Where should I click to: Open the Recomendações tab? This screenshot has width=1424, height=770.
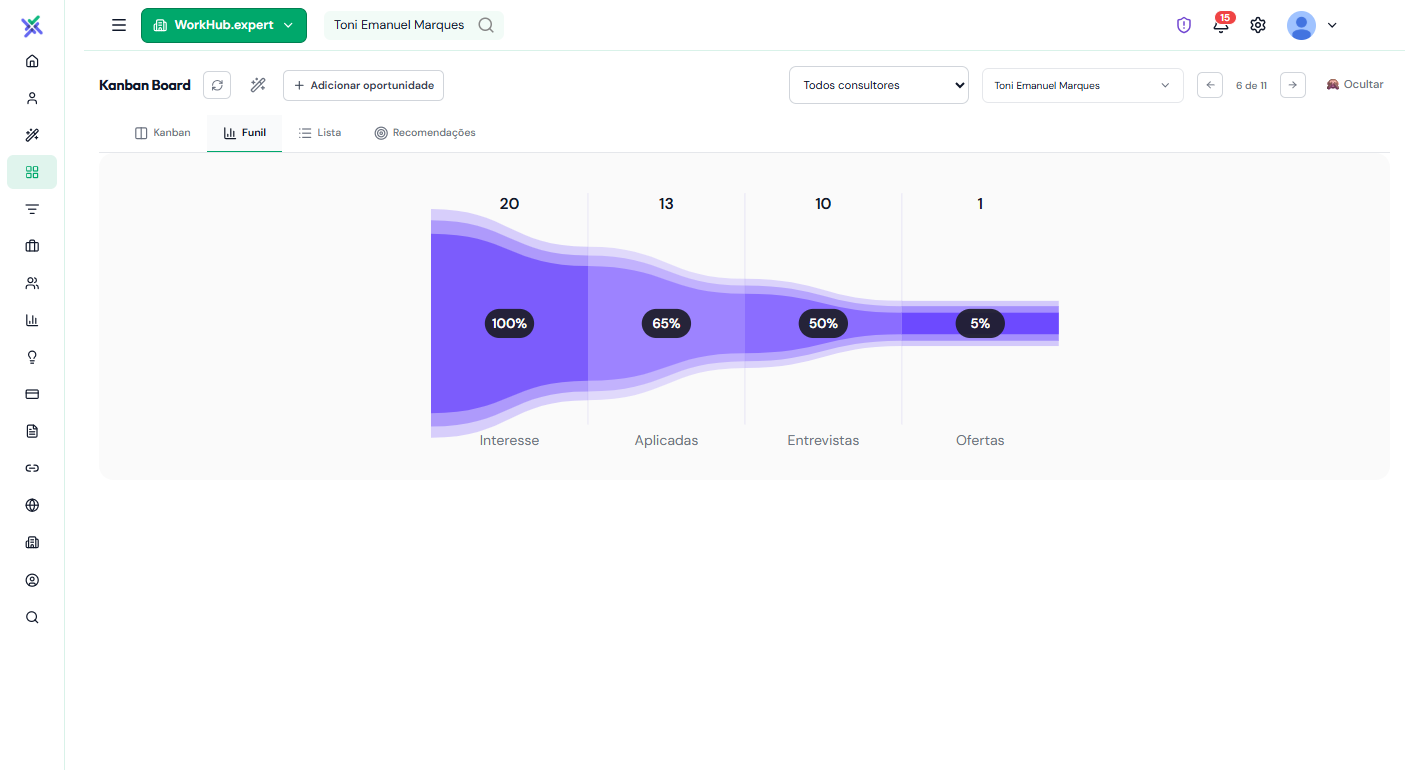click(425, 133)
